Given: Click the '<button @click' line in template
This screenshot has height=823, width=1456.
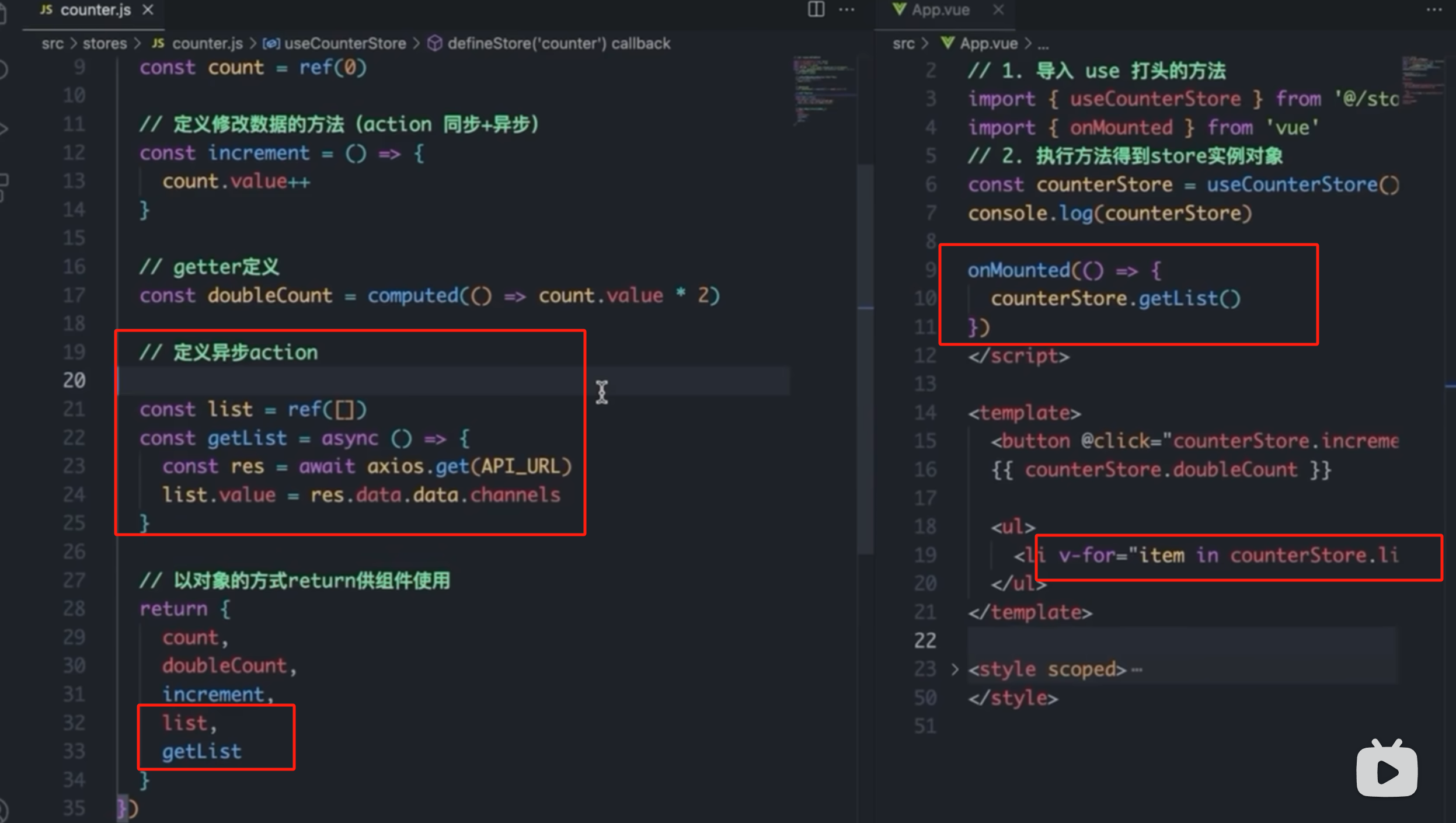Looking at the screenshot, I should pos(1194,441).
